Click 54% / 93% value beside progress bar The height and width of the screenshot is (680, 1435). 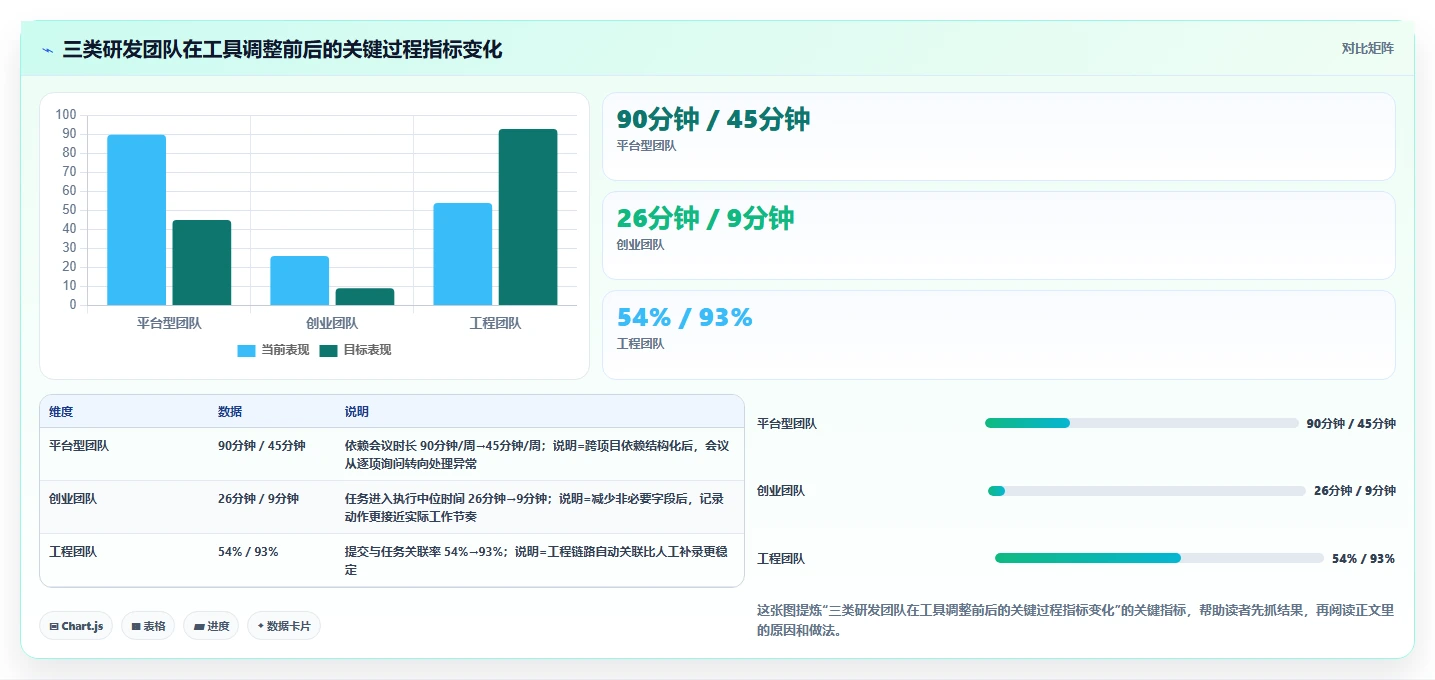(1363, 559)
